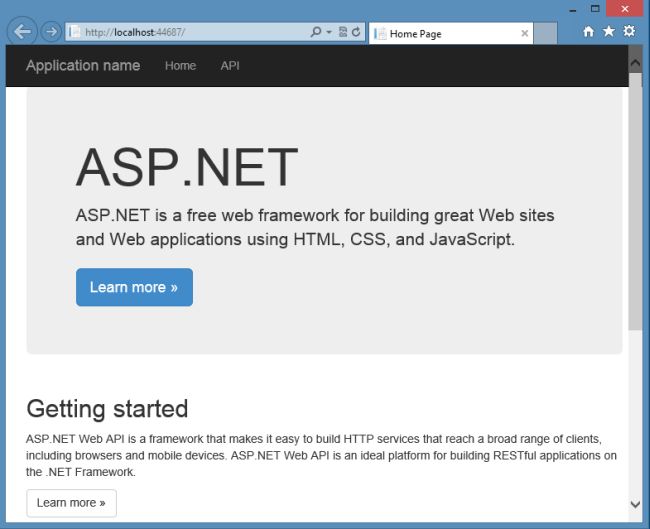Click the blue Learn more button
650x529 pixels.
[x=134, y=287]
